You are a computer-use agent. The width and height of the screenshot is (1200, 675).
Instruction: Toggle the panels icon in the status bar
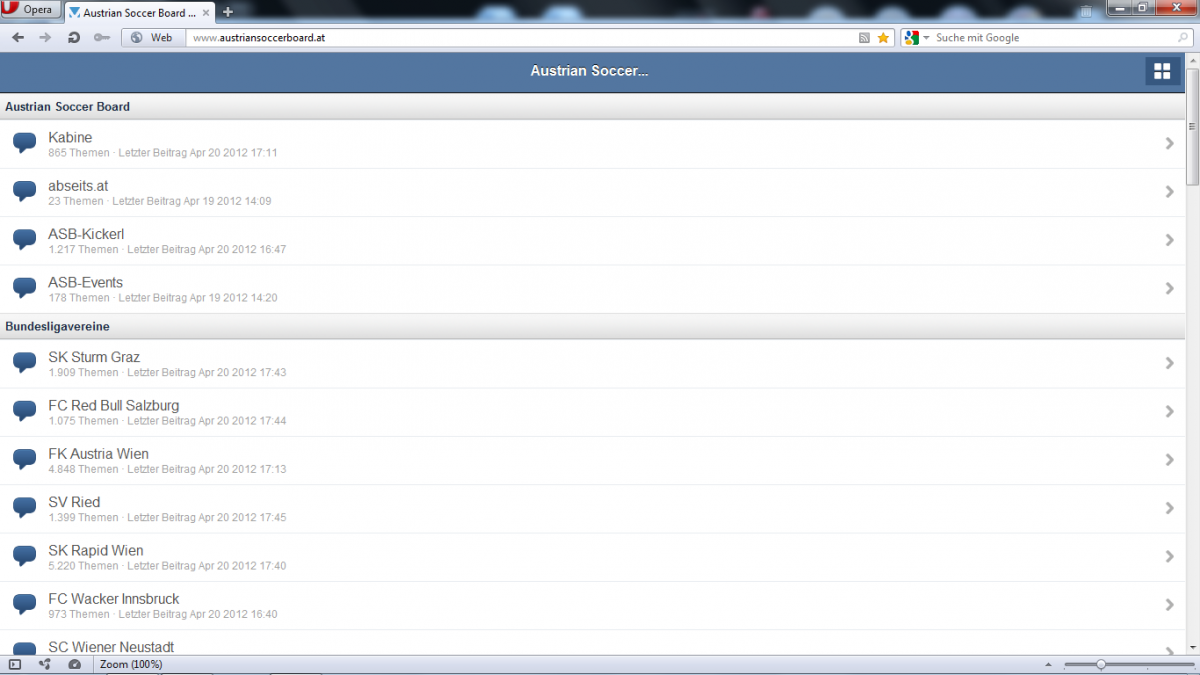point(15,665)
